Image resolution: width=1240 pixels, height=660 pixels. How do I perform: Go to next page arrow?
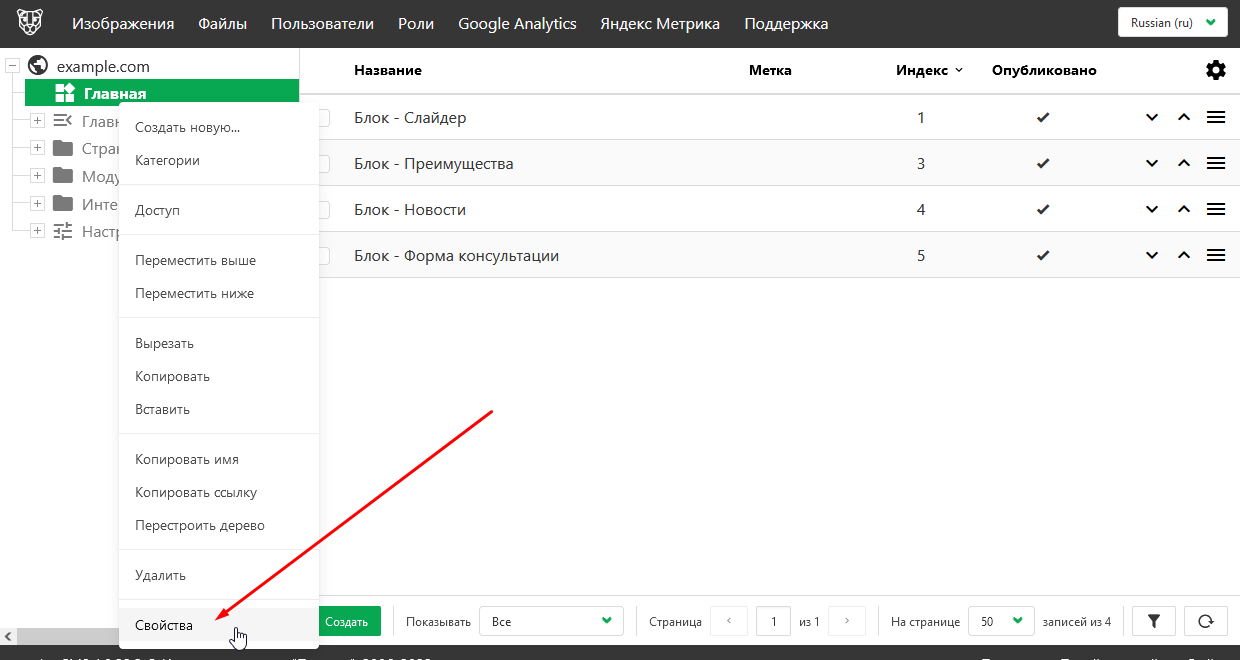847,621
